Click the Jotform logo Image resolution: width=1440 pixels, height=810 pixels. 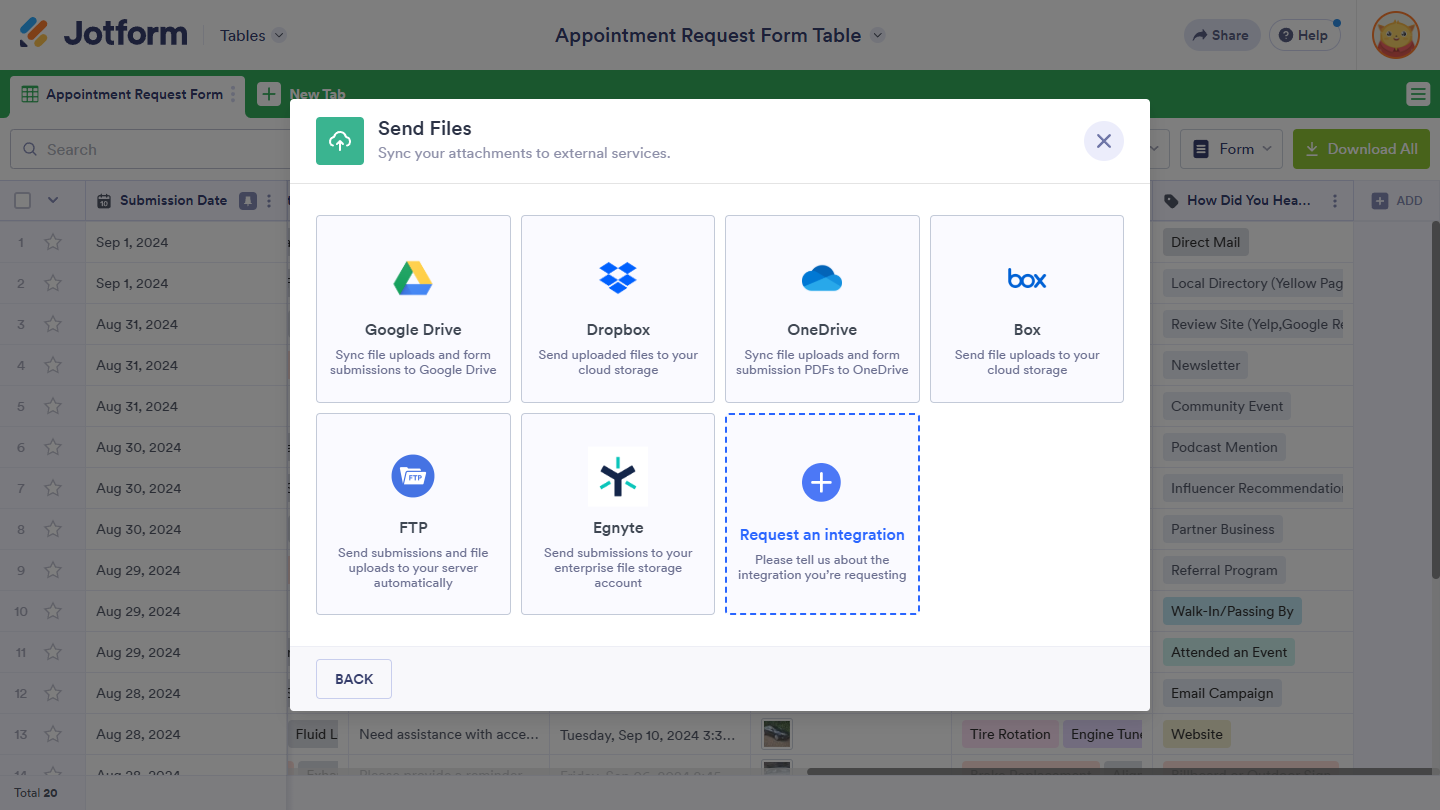103,33
